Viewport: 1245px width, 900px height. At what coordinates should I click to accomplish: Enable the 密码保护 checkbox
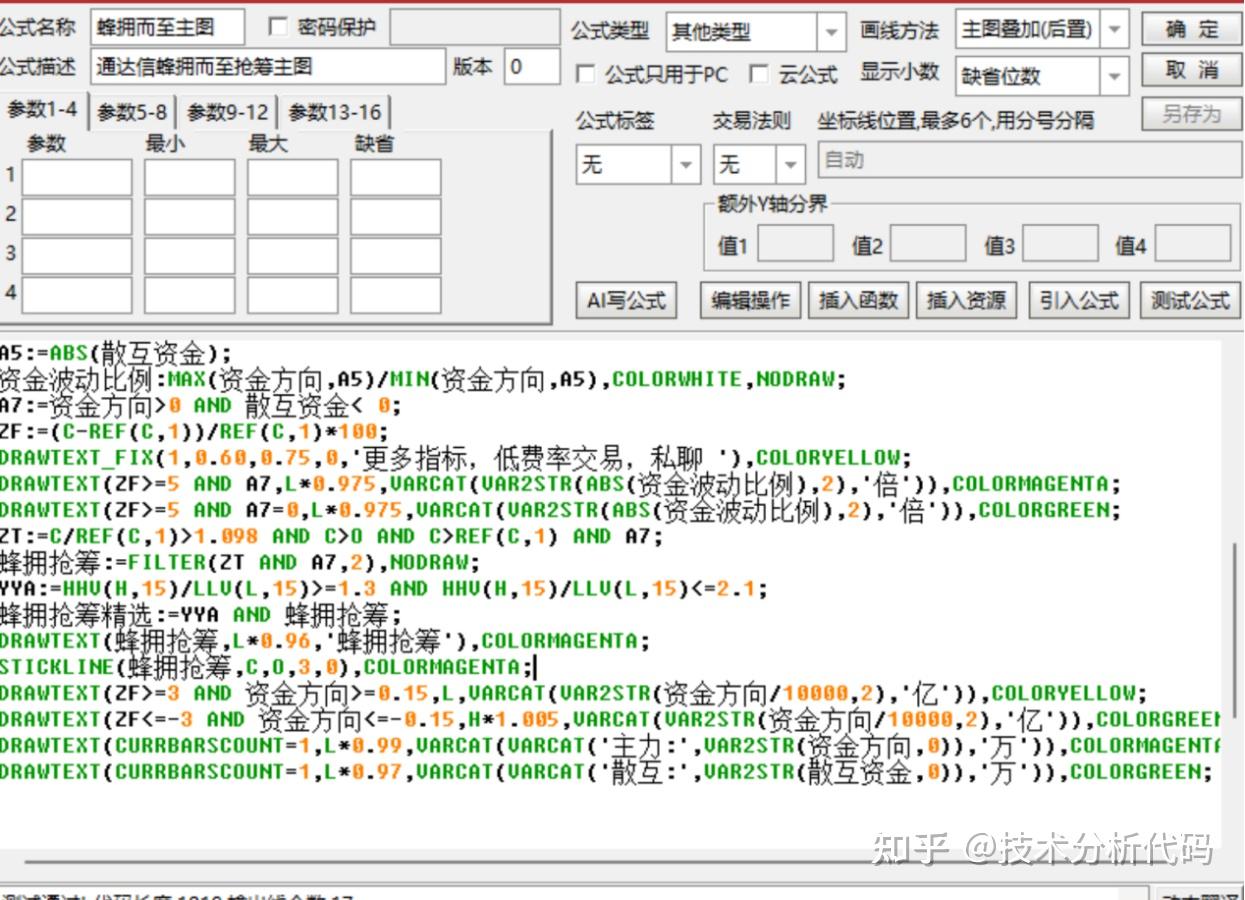tap(278, 27)
